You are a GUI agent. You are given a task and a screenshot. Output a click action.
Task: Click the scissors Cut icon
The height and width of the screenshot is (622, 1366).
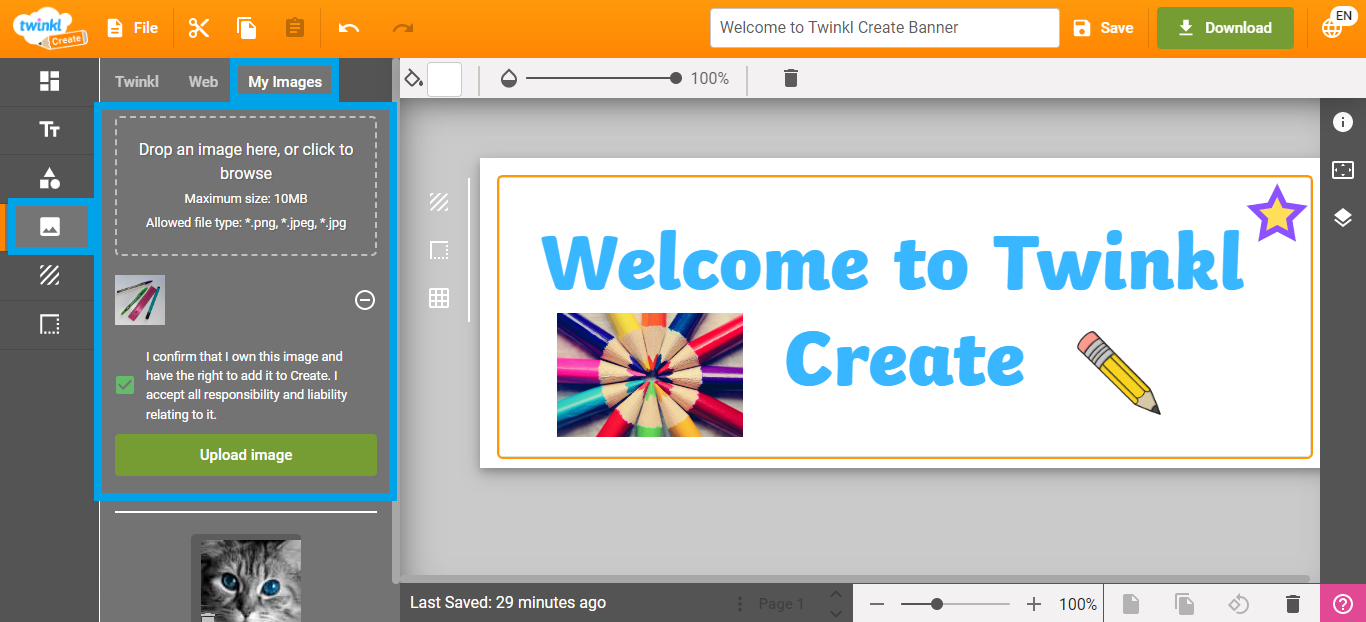click(x=199, y=28)
